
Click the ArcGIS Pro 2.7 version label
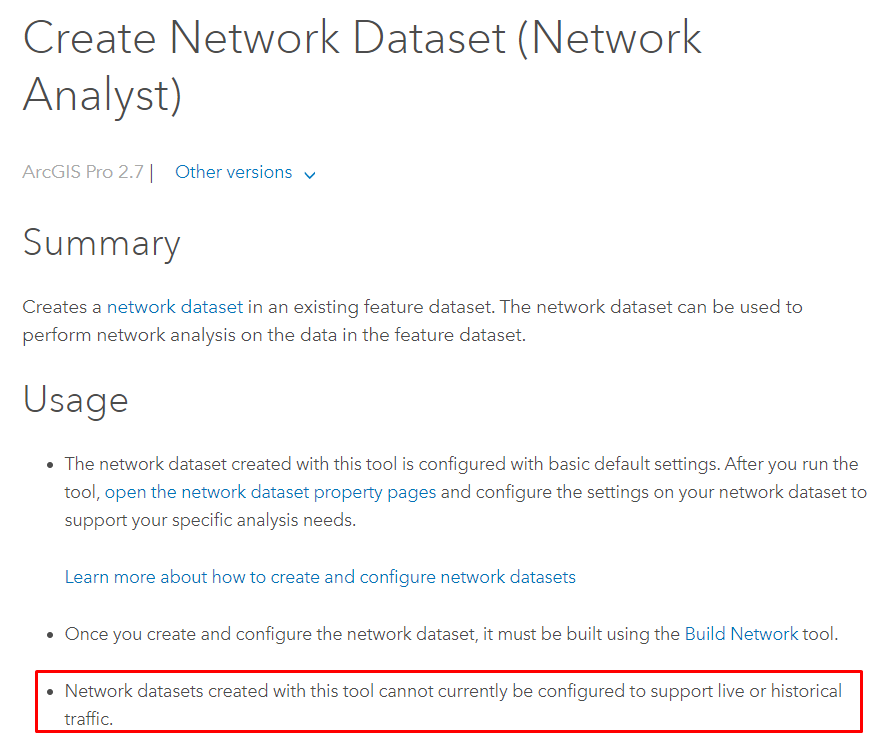pos(83,172)
